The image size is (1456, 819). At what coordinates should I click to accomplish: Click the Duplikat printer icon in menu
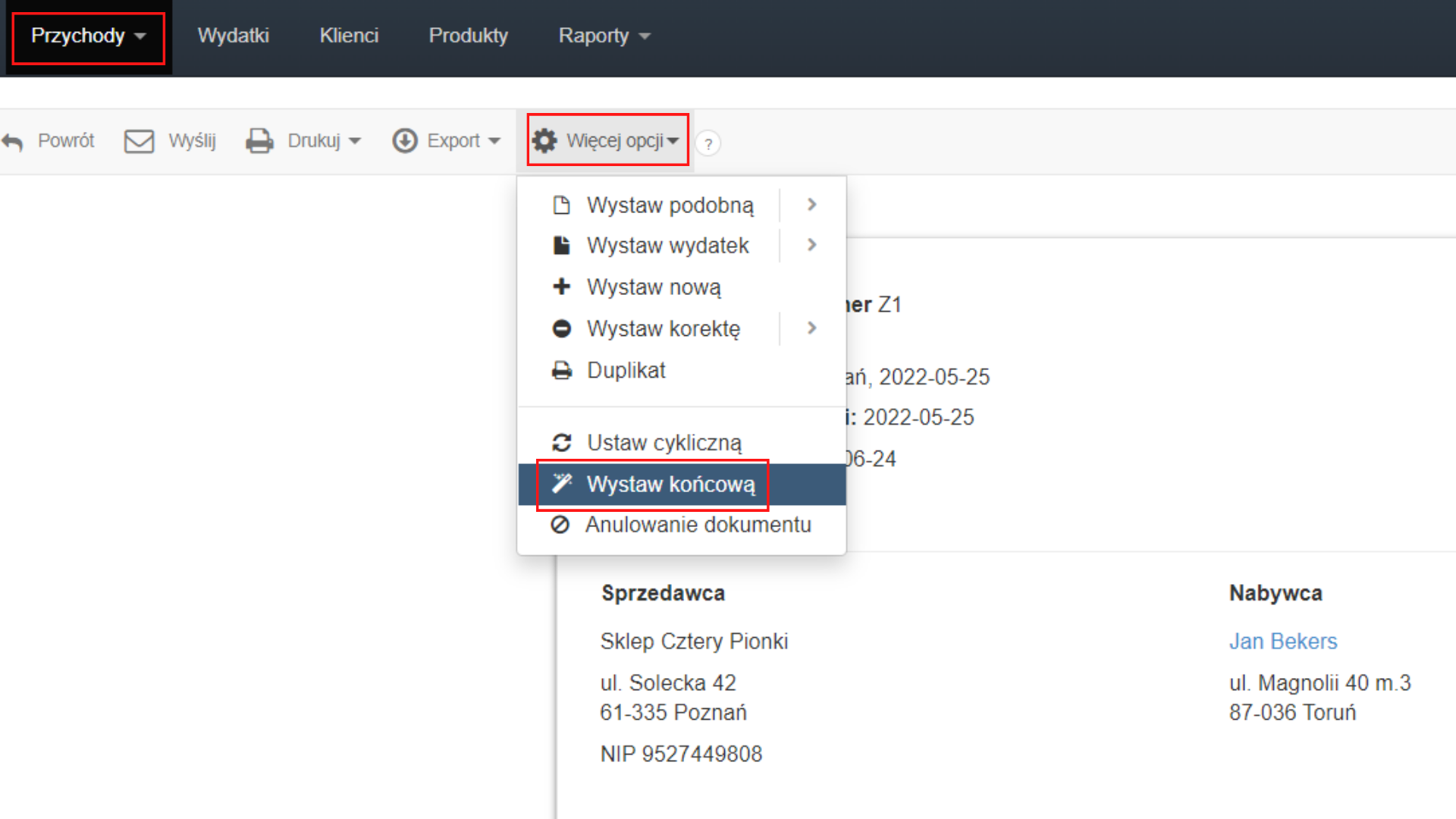point(561,371)
